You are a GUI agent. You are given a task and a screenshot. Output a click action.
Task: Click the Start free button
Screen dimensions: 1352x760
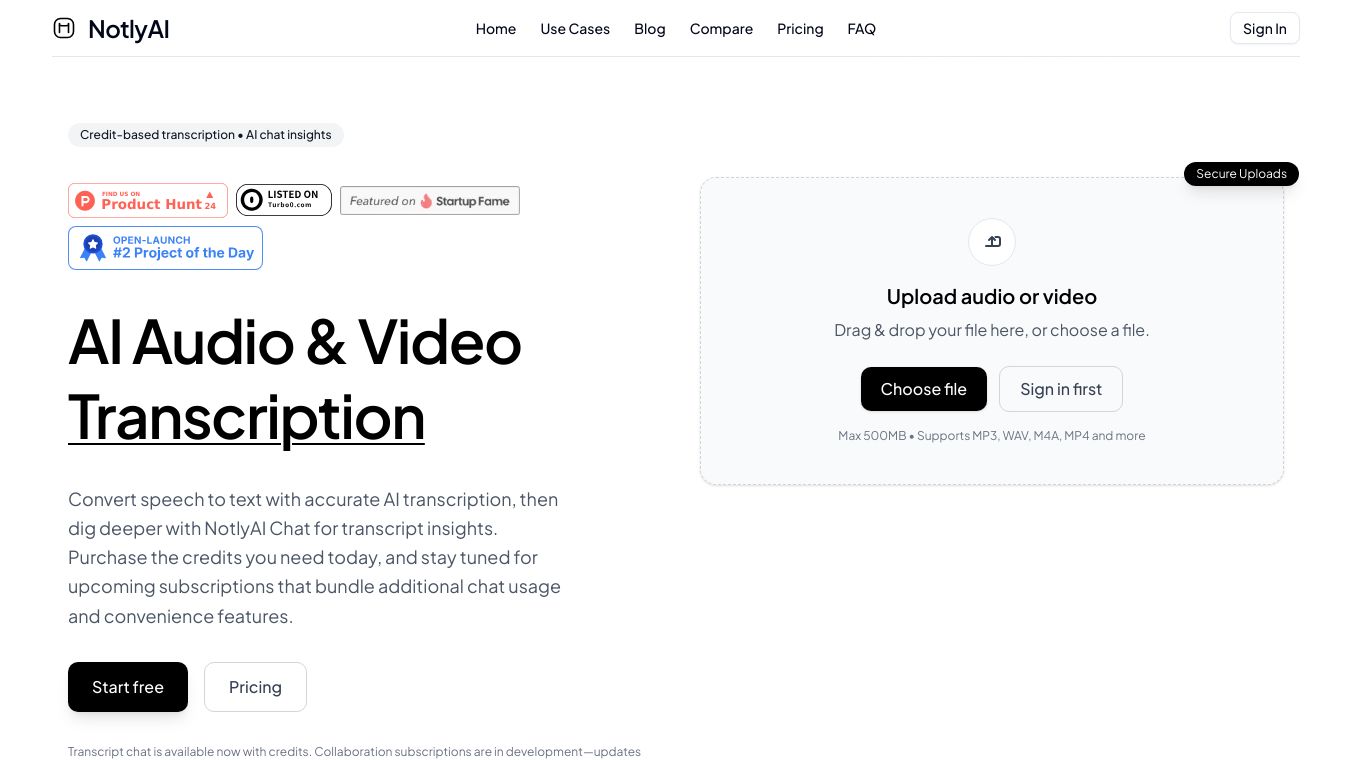click(128, 687)
